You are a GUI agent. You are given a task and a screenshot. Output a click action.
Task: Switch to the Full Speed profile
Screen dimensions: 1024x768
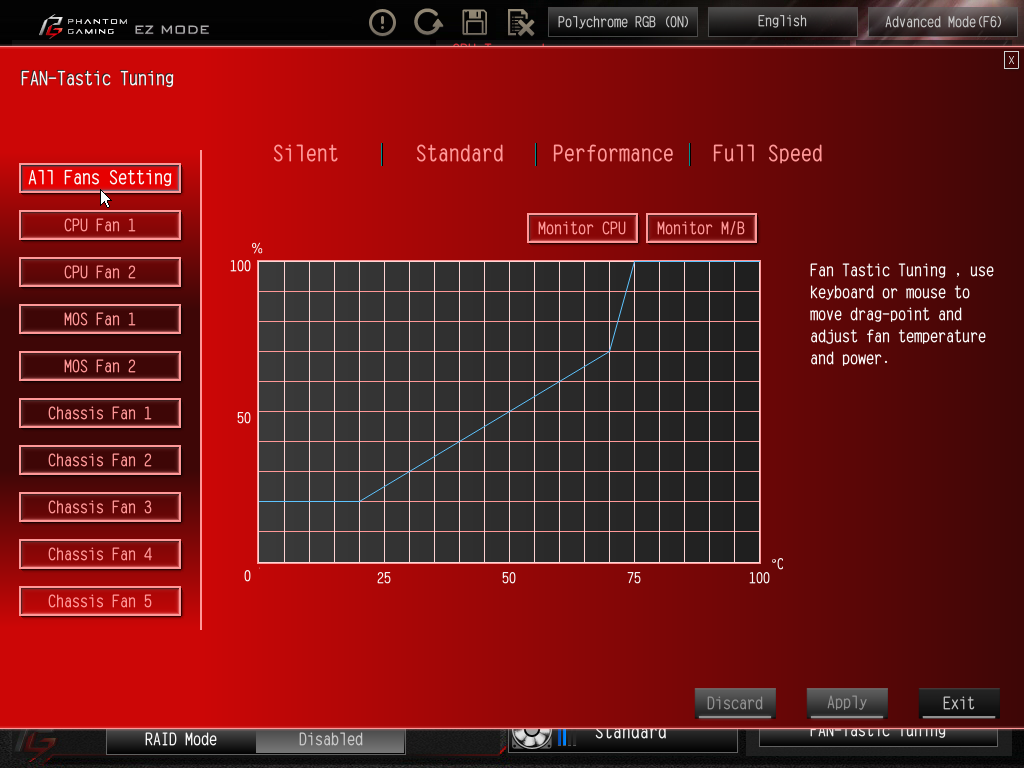767,154
